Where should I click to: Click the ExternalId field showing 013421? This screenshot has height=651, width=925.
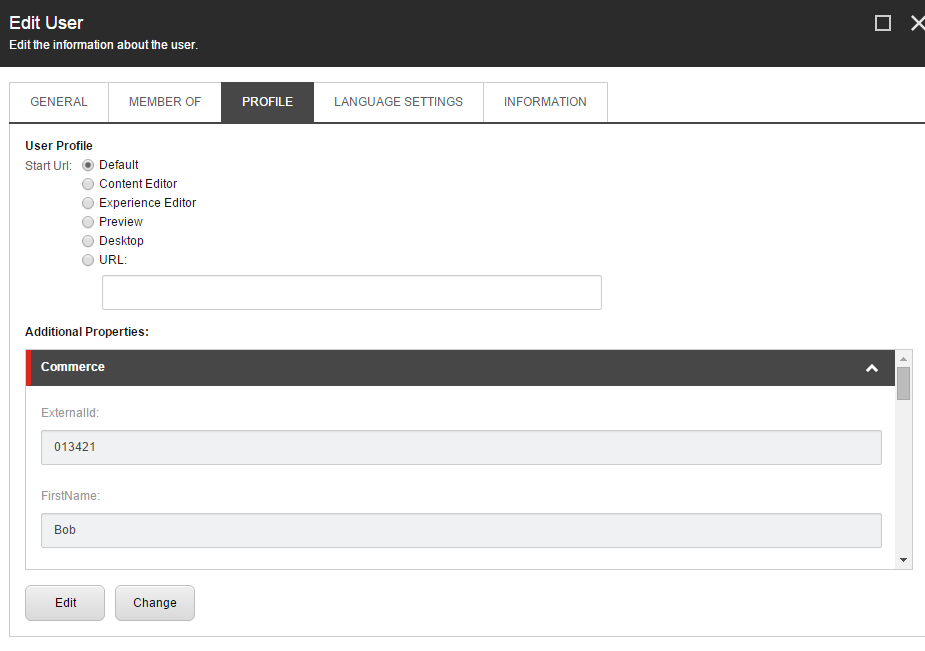click(461, 448)
